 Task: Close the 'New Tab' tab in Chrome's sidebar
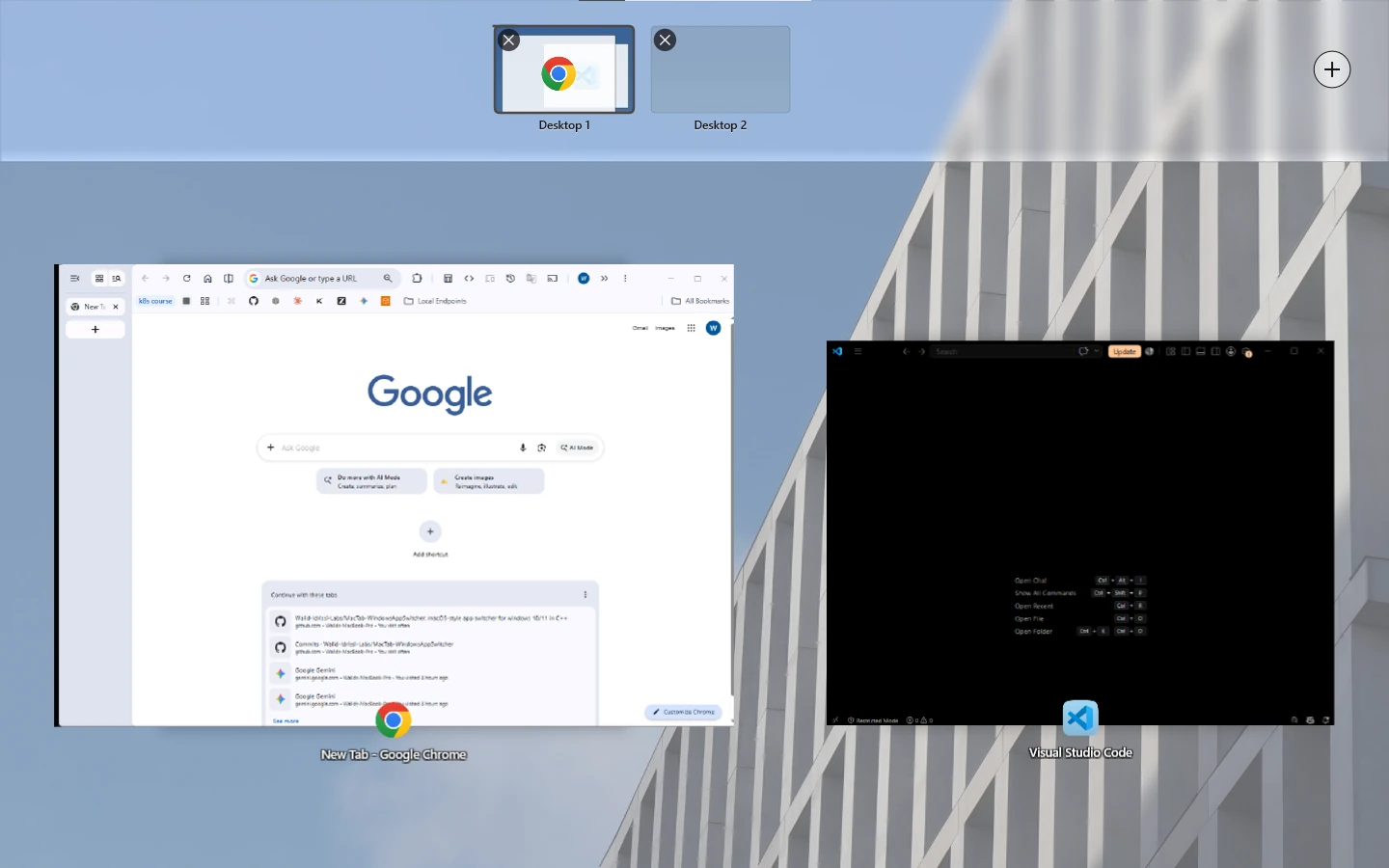coord(116,307)
